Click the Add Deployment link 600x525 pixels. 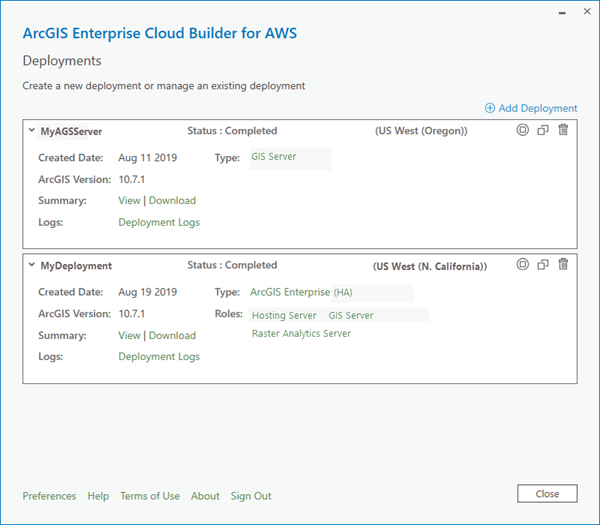coord(531,108)
